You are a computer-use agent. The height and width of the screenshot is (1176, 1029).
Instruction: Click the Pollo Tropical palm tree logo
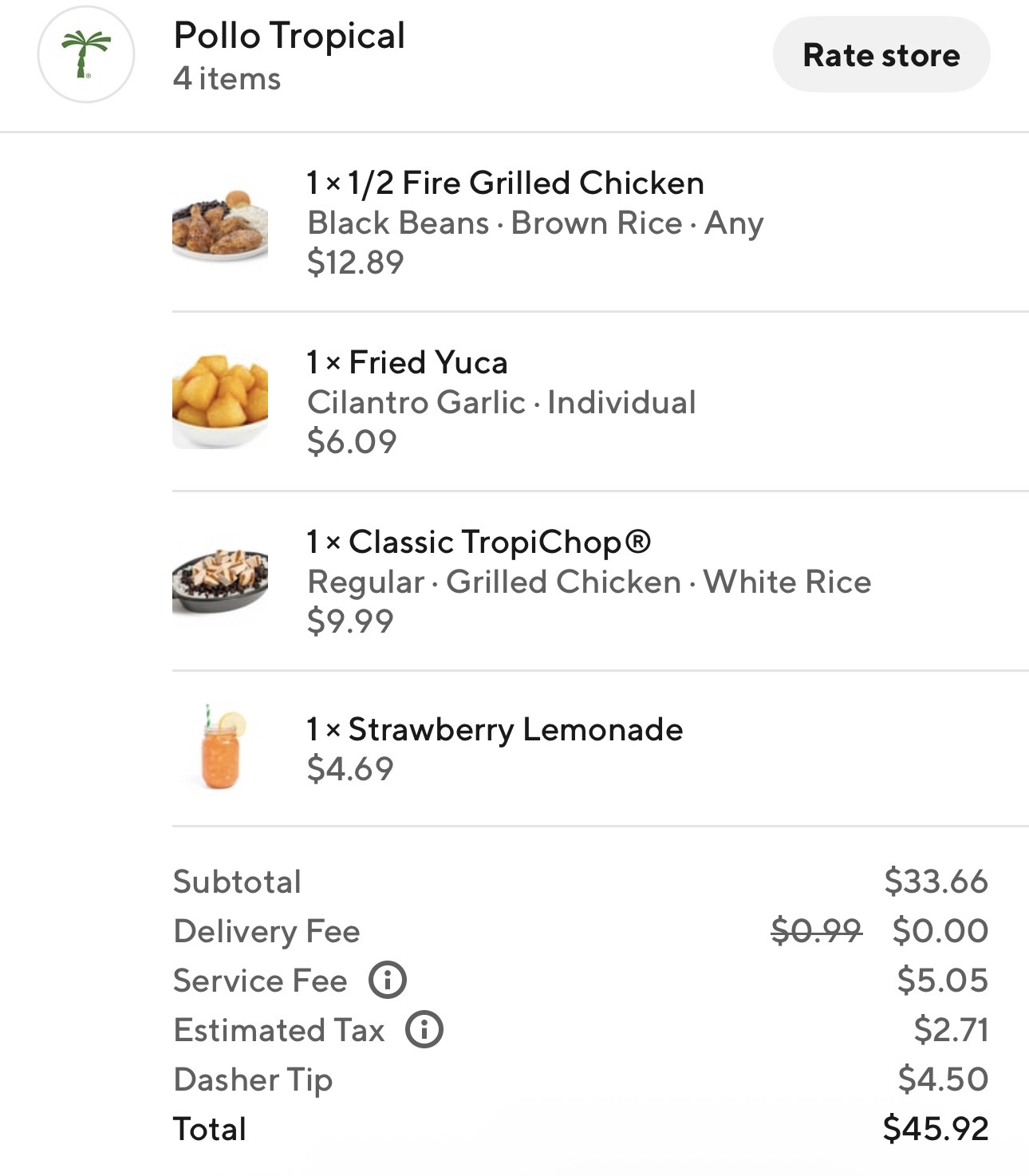tap(85, 54)
